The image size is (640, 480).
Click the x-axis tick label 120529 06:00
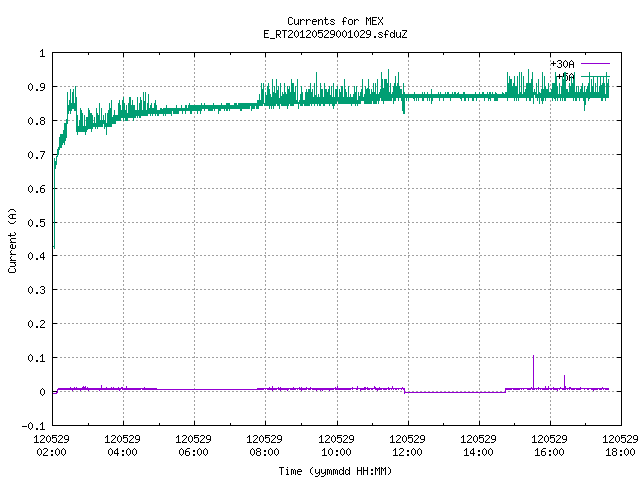coord(193,445)
